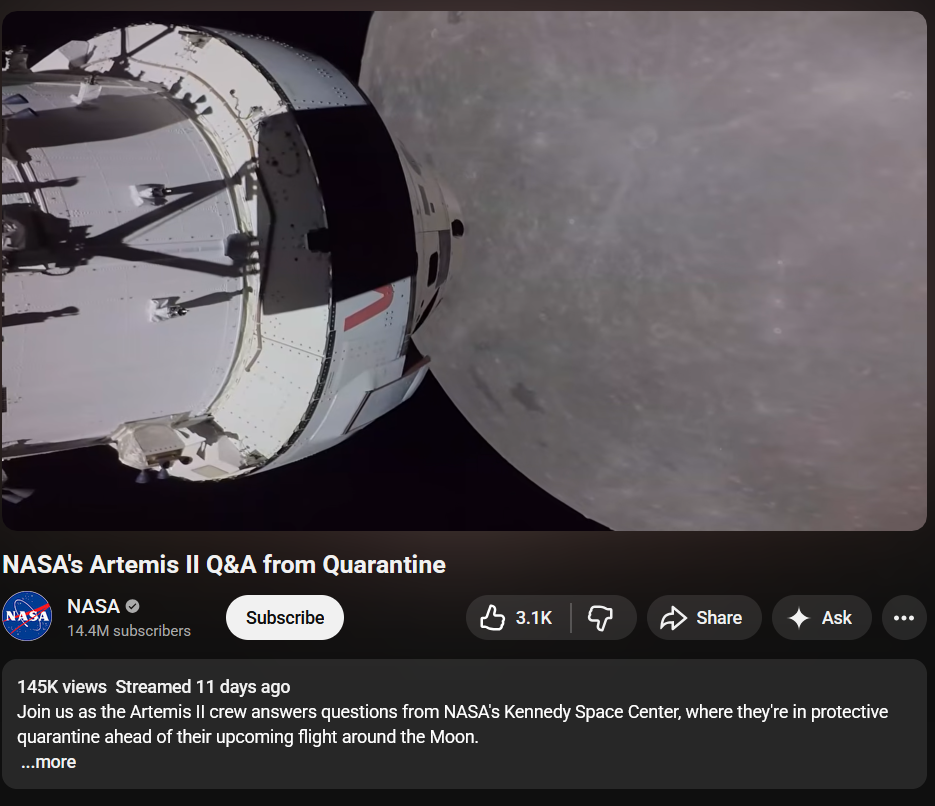
Task: Click the 3.1K like count
Action: [534, 618]
